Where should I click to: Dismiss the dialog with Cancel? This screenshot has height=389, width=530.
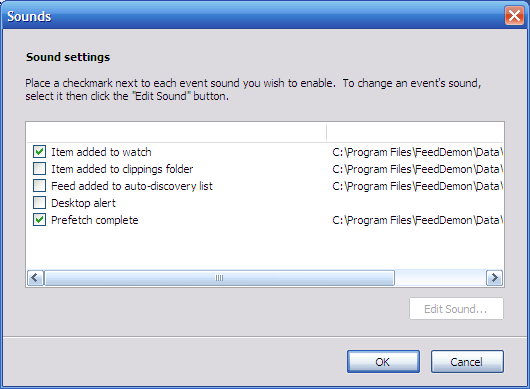point(467,362)
